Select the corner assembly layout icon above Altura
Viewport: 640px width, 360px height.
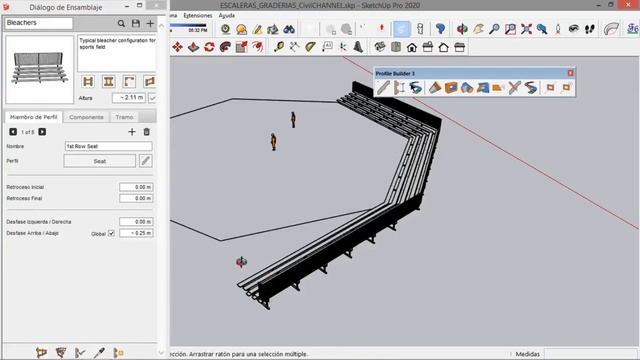click(x=129, y=82)
